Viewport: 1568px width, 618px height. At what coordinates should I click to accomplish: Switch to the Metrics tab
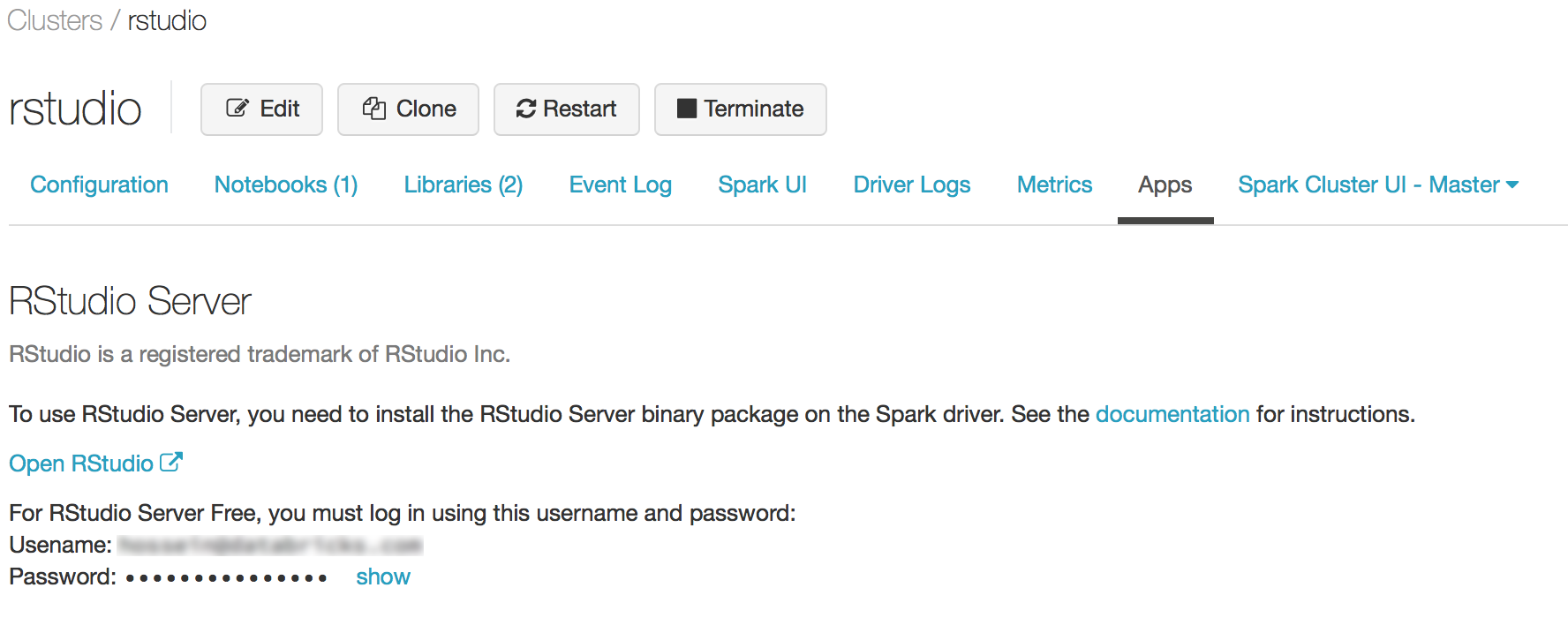pos(1055,185)
